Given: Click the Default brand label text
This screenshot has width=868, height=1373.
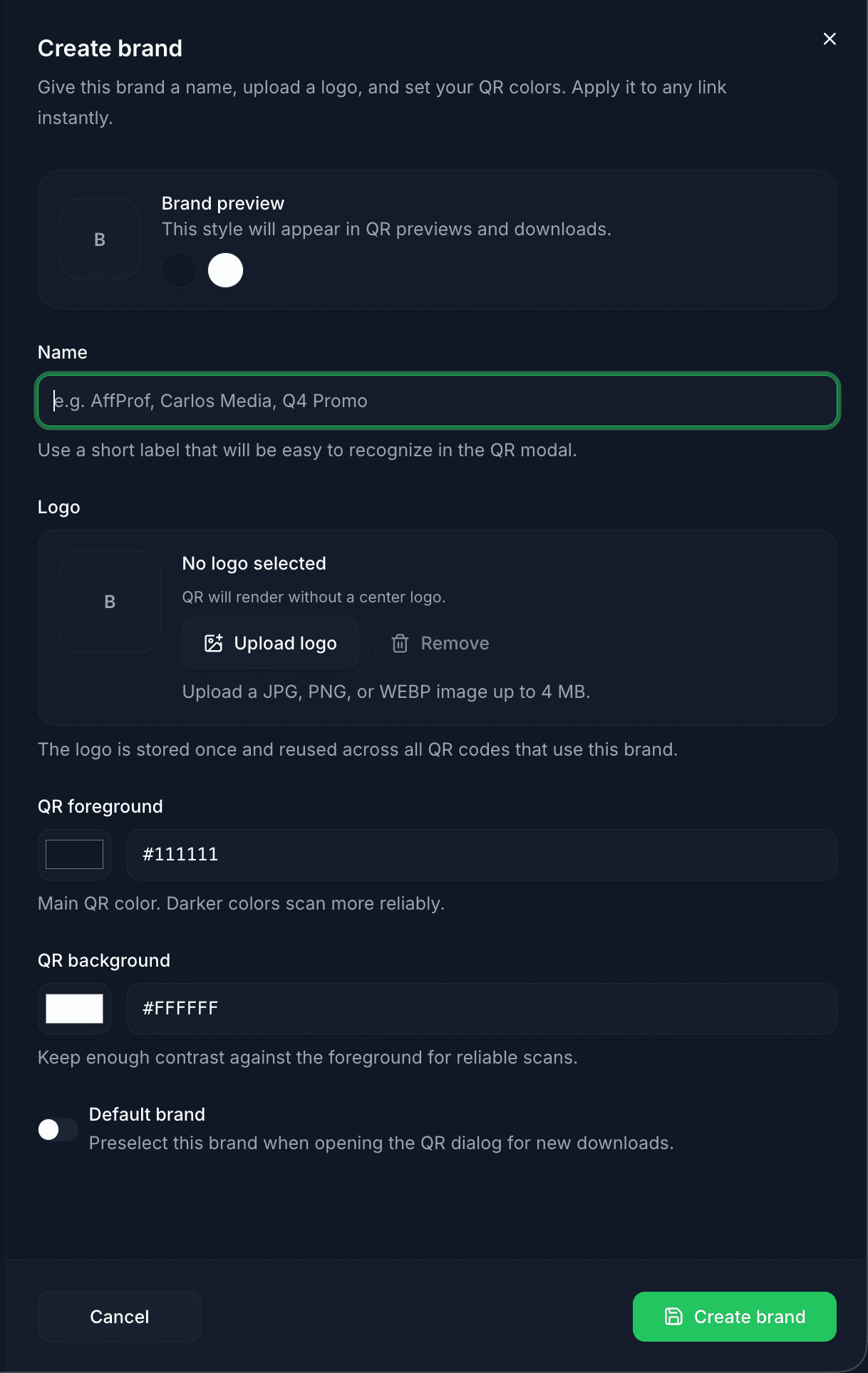Looking at the screenshot, I should (x=147, y=1114).
